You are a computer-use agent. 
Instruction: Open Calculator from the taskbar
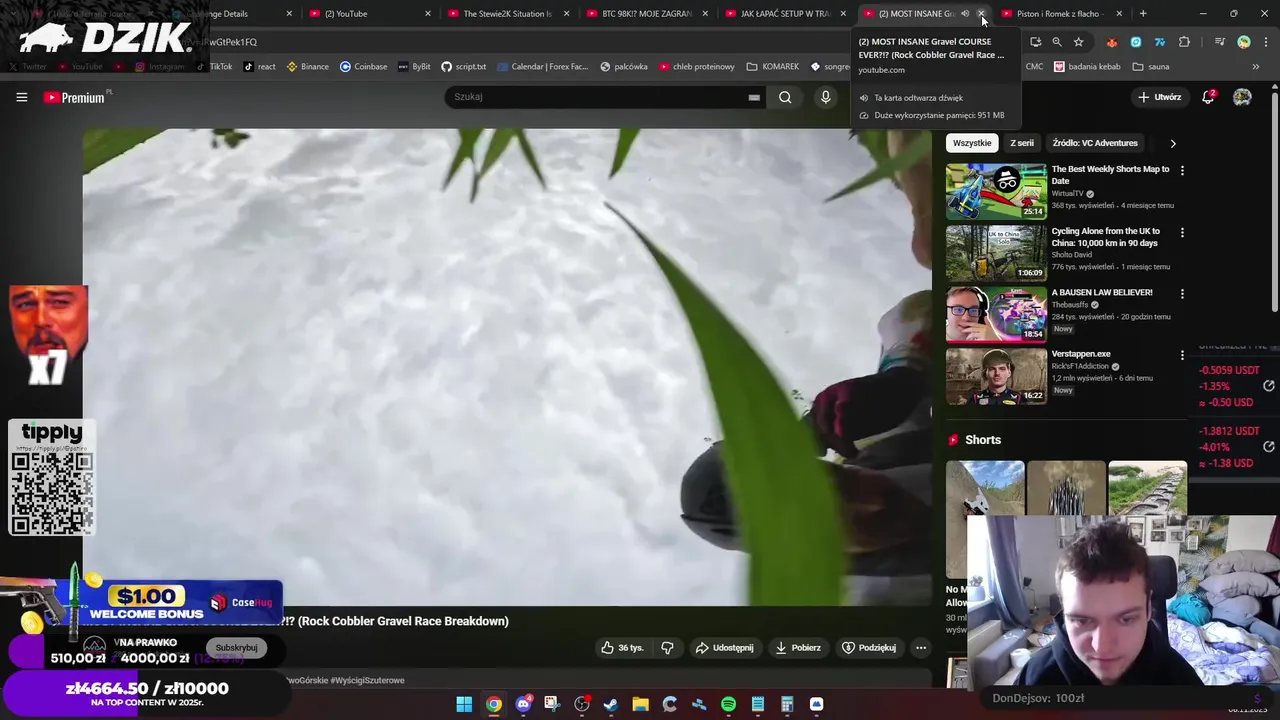pos(787,704)
